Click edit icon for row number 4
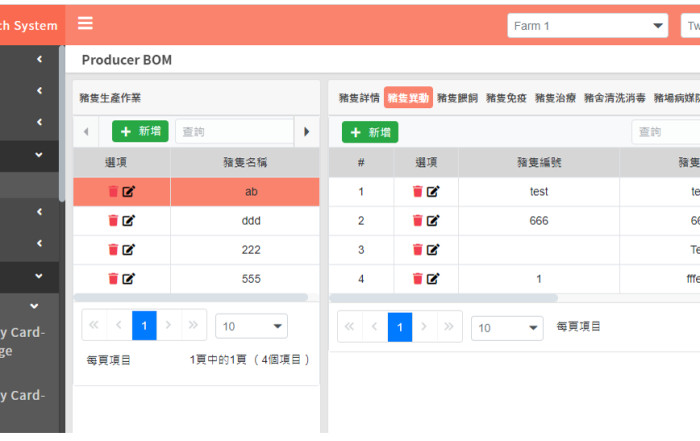This screenshot has height=441, width=700. pos(433,279)
